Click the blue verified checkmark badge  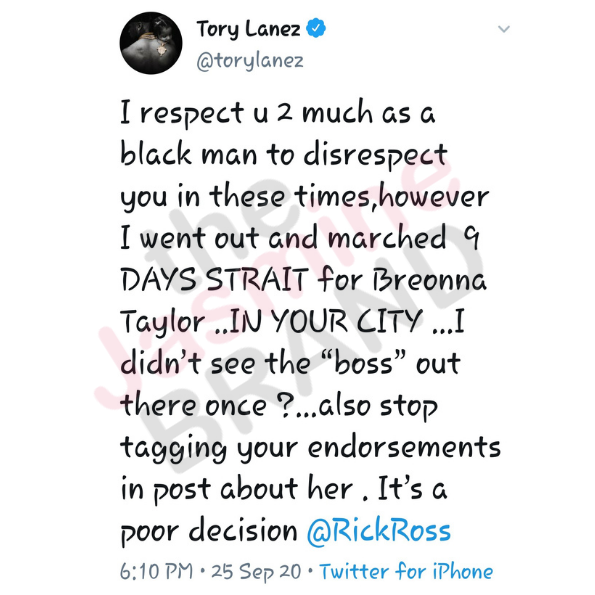[316, 28]
